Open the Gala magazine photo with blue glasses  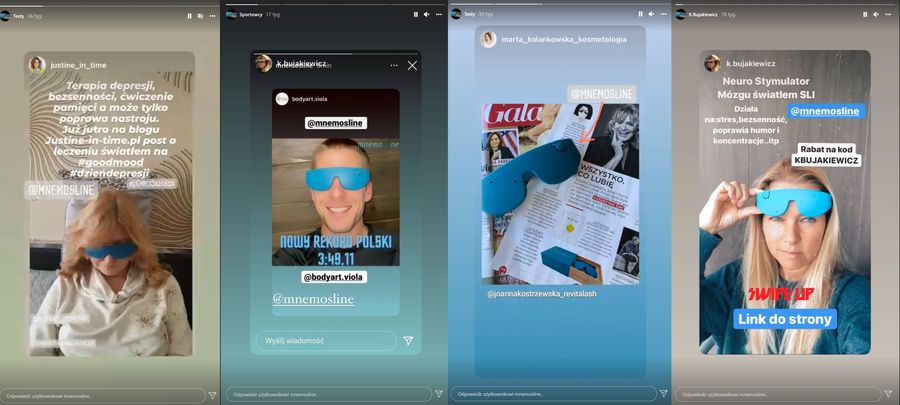(x=560, y=194)
